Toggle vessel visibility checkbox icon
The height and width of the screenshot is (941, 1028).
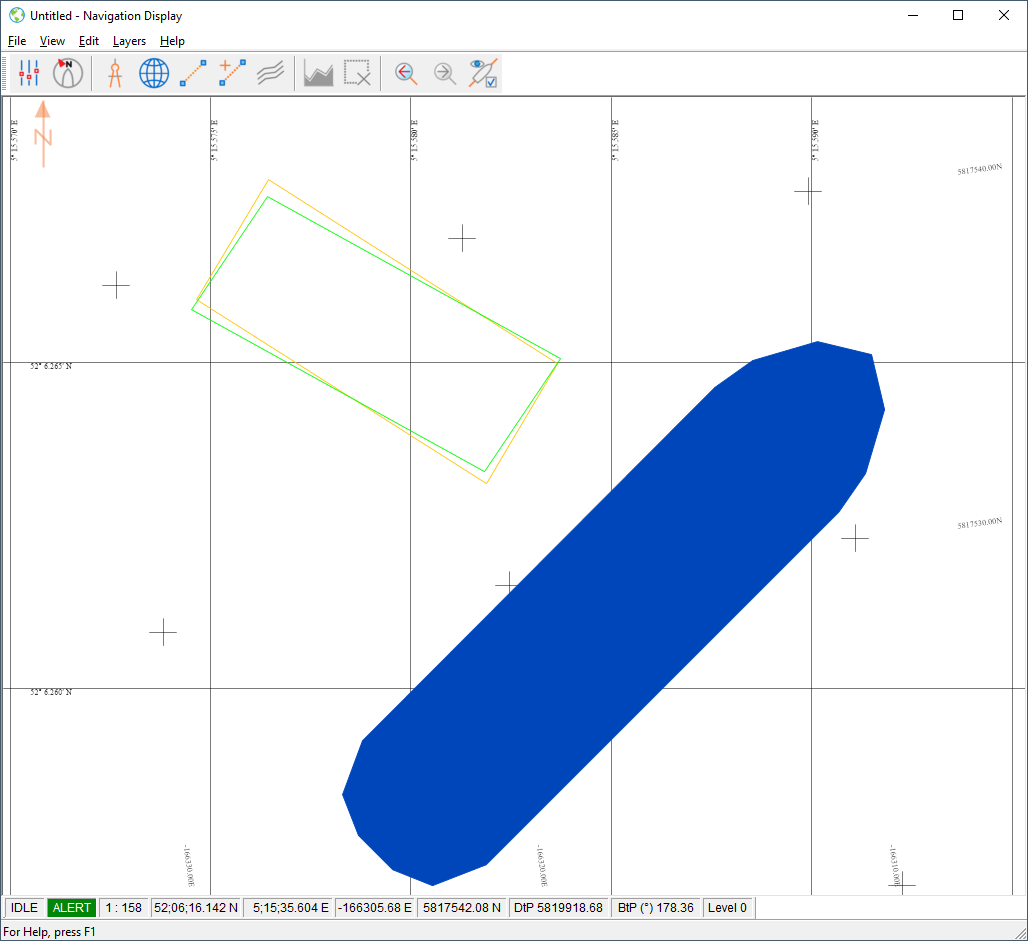pos(484,73)
